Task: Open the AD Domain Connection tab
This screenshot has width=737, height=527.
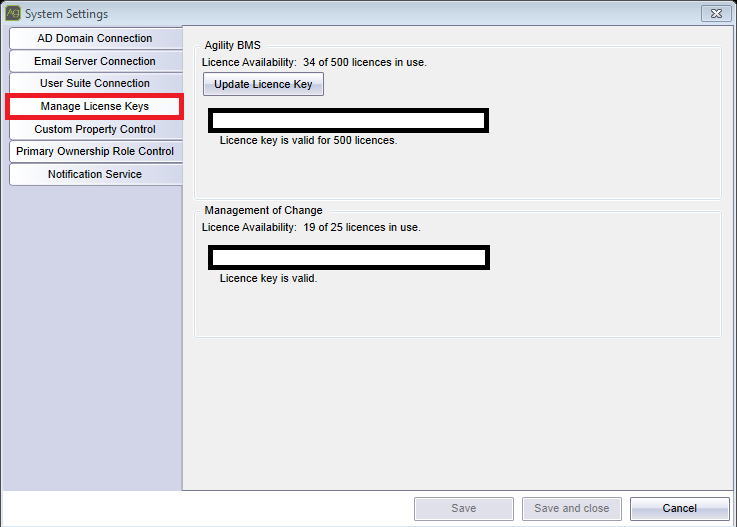Action: pyautogui.click(x=95, y=38)
